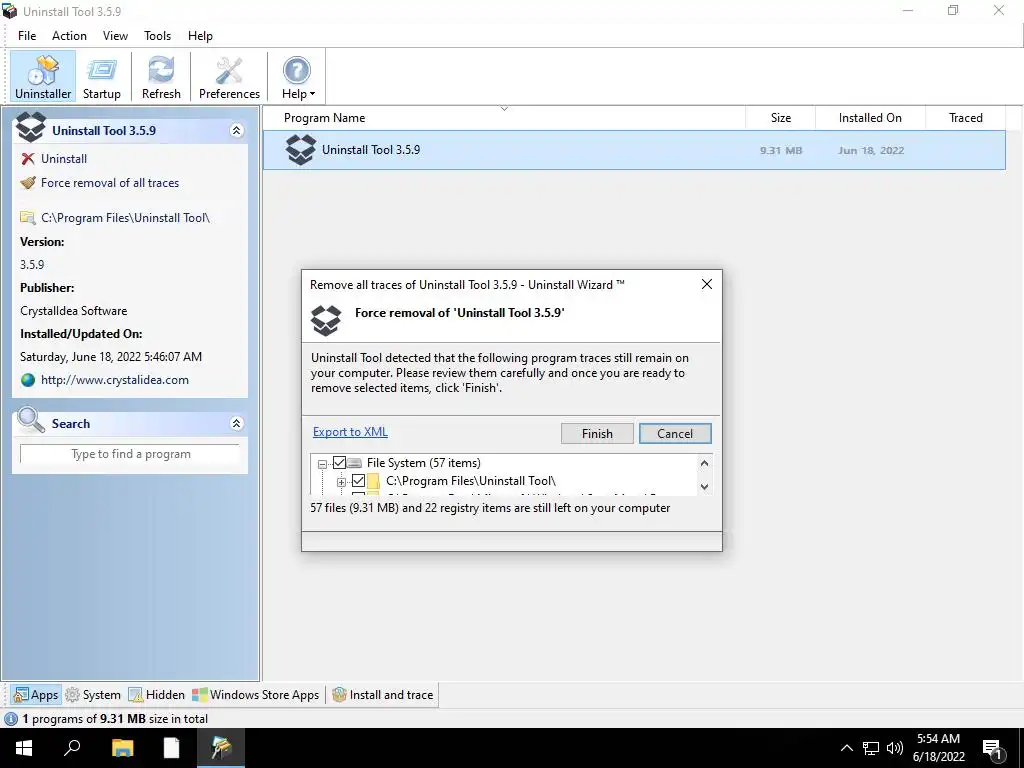Viewport: 1024px width, 768px height.
Task: Show hidden system tray icons
Action: (x=846, y=748)
